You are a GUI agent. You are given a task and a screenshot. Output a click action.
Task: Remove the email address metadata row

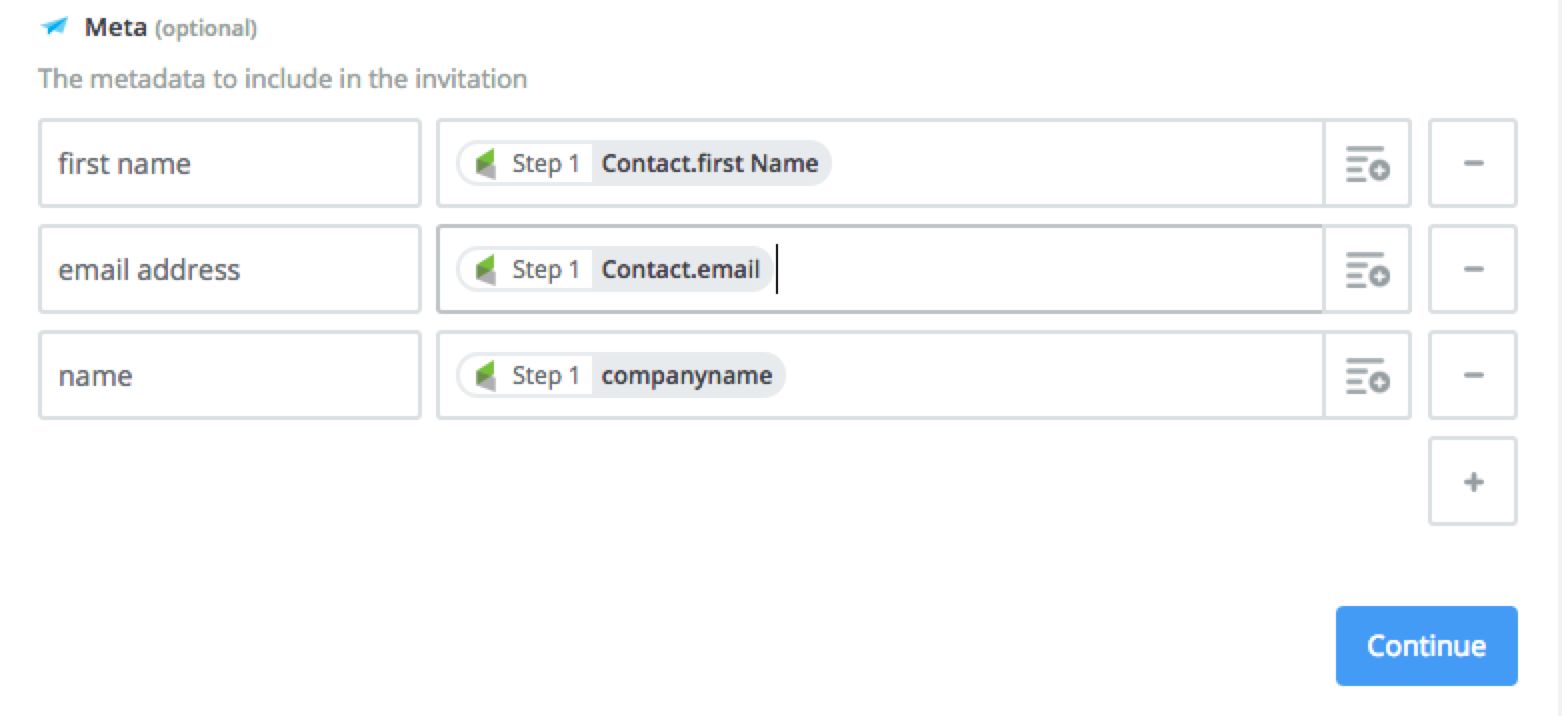point(1472,269)
